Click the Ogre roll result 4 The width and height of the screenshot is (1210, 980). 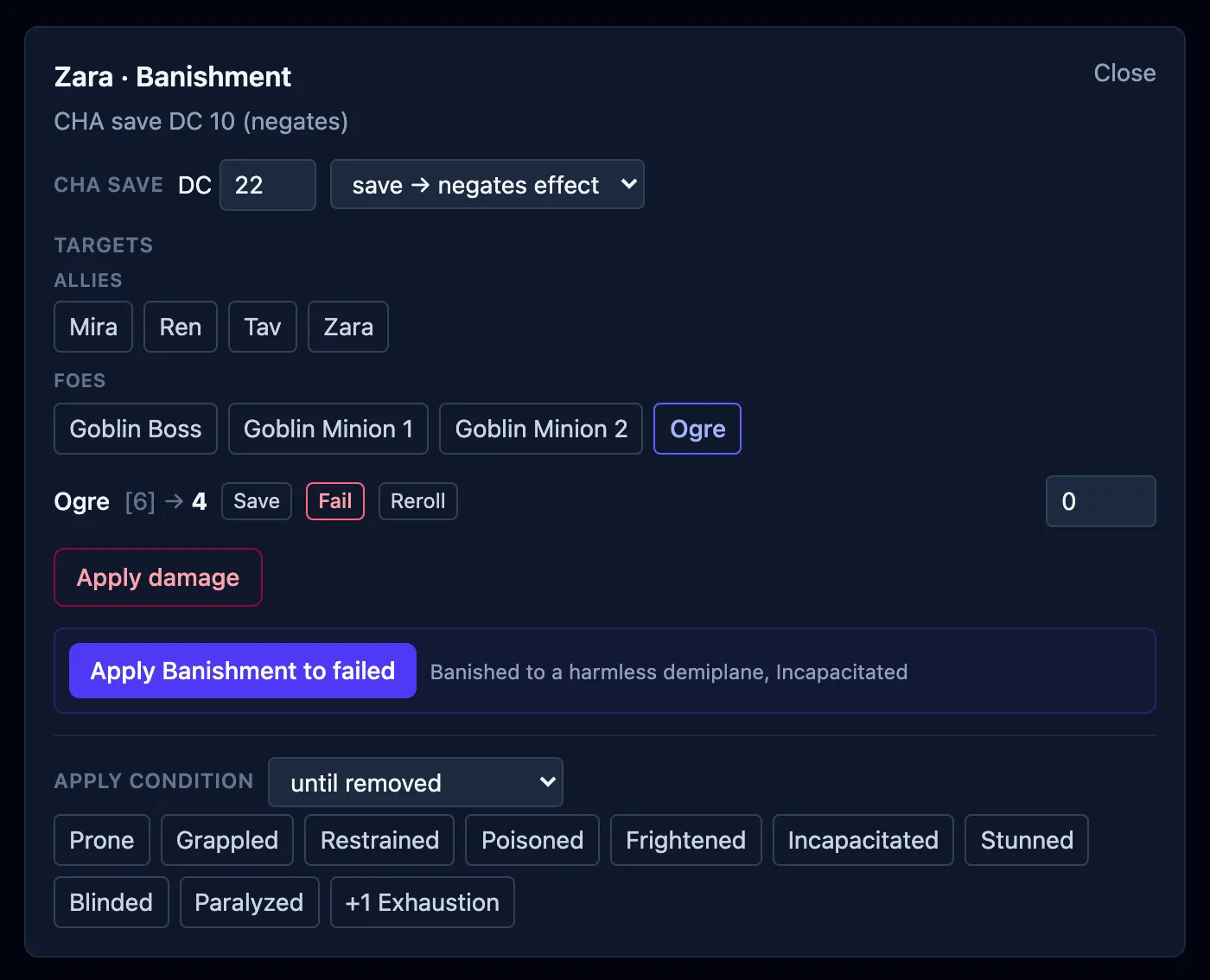pyautogui.click(x=200, y=501)
